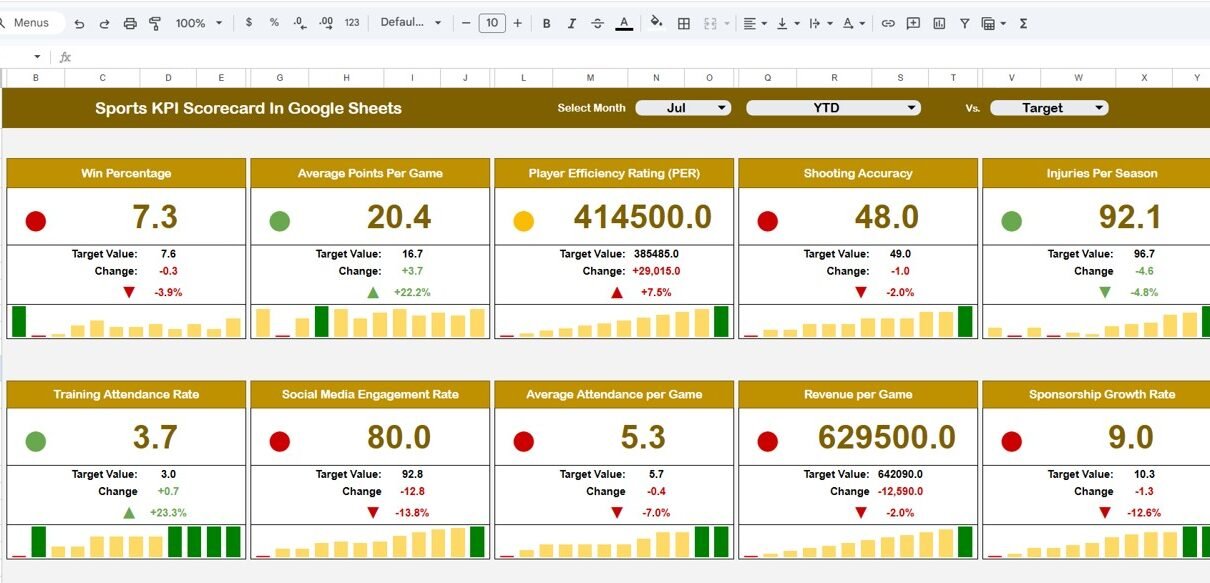Open the Target comparison dropdown

[1049, 108]
